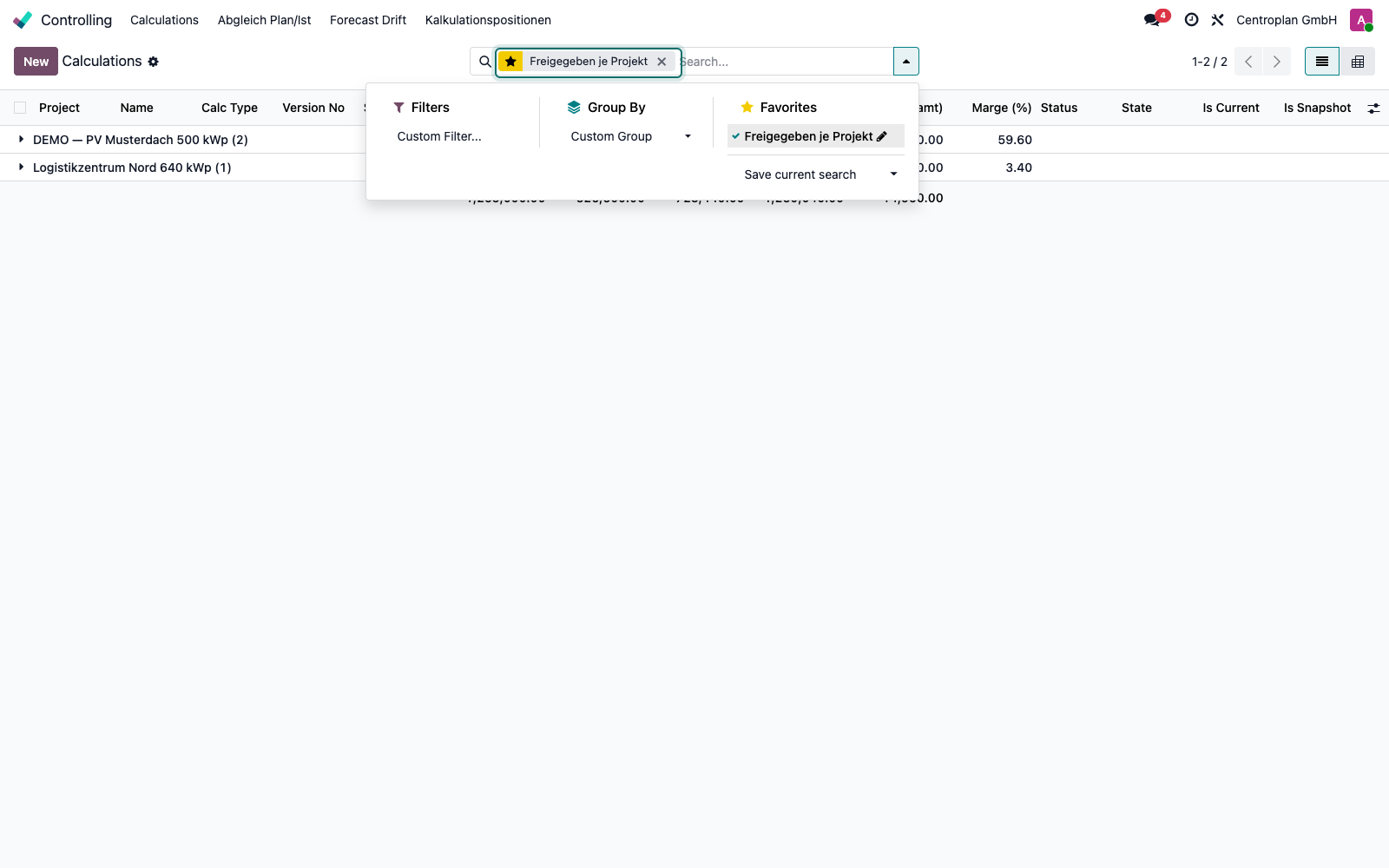The height and width of the screenshot is (868, 1389).
Task: Toggle the Freigegeben je Projekt favorite
Action: pyautogui.click(x=807, y=136)
